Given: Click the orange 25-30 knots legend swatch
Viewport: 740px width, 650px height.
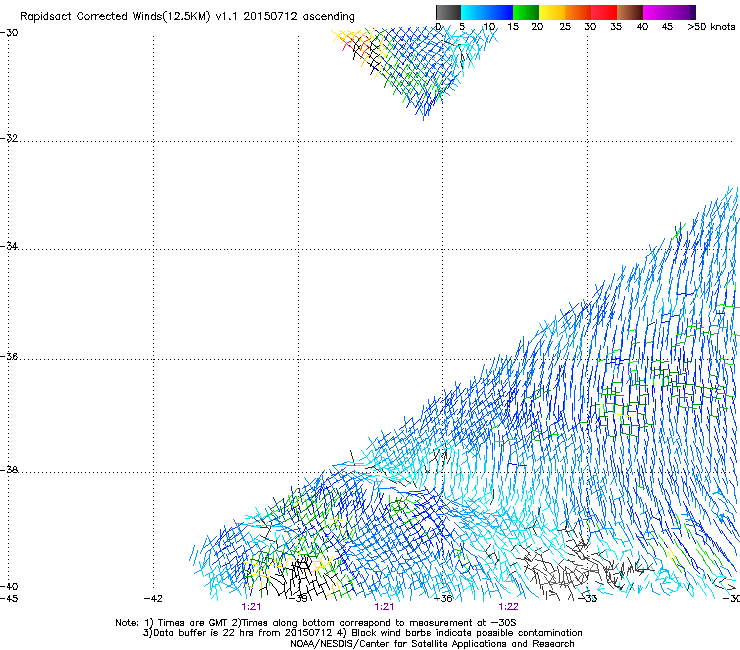Looking at the screenshot, I should (x=578, y=12).
